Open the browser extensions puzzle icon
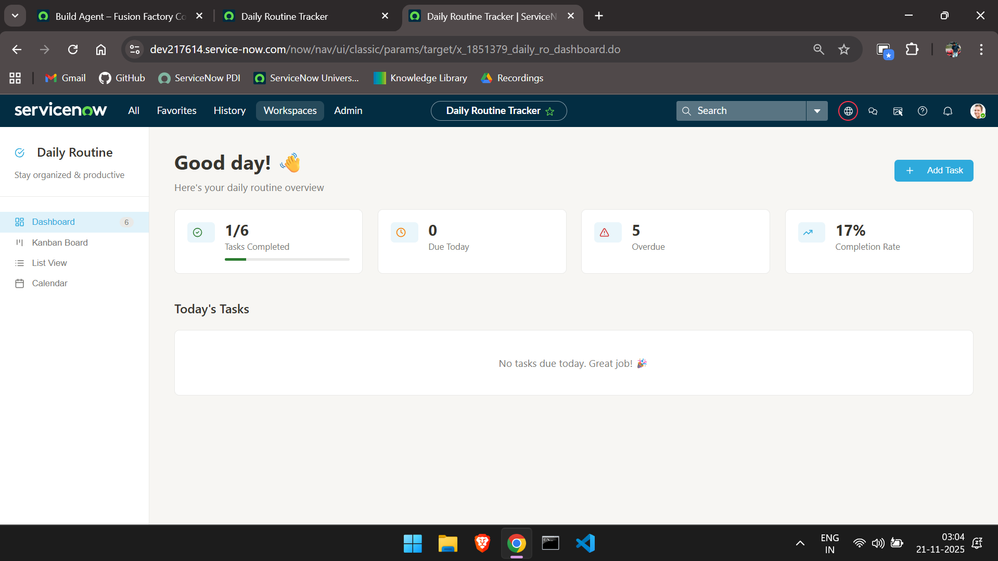The height and width of the screenshot is (561, 998). point(912,50)
